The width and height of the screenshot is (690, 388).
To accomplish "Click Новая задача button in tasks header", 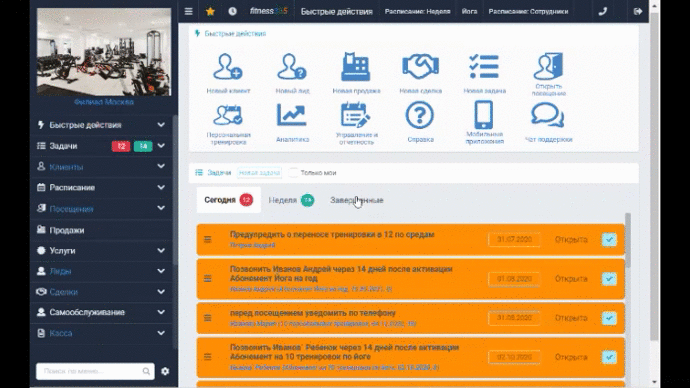I will 259,173.
